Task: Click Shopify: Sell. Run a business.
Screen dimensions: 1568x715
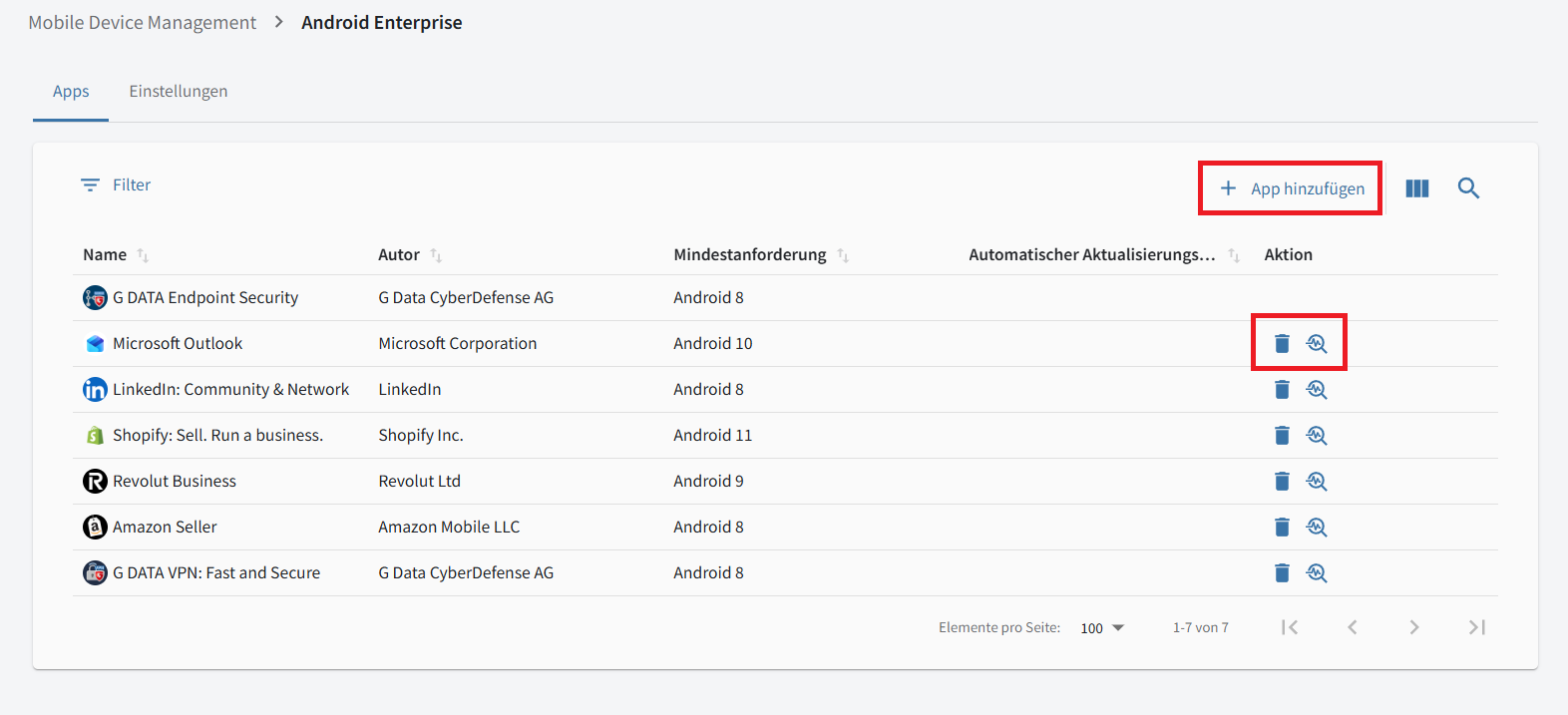Action: [217, 436]
